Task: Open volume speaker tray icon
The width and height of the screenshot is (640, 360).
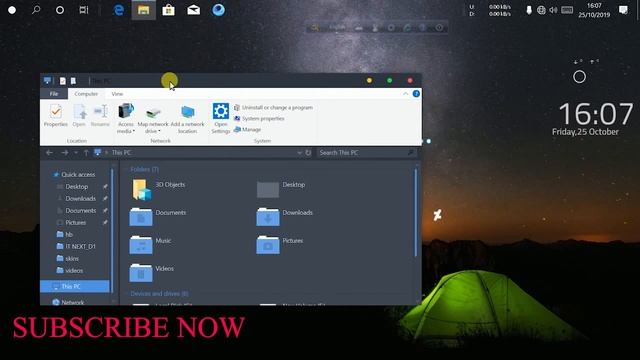Action: (x=553, y=10)
